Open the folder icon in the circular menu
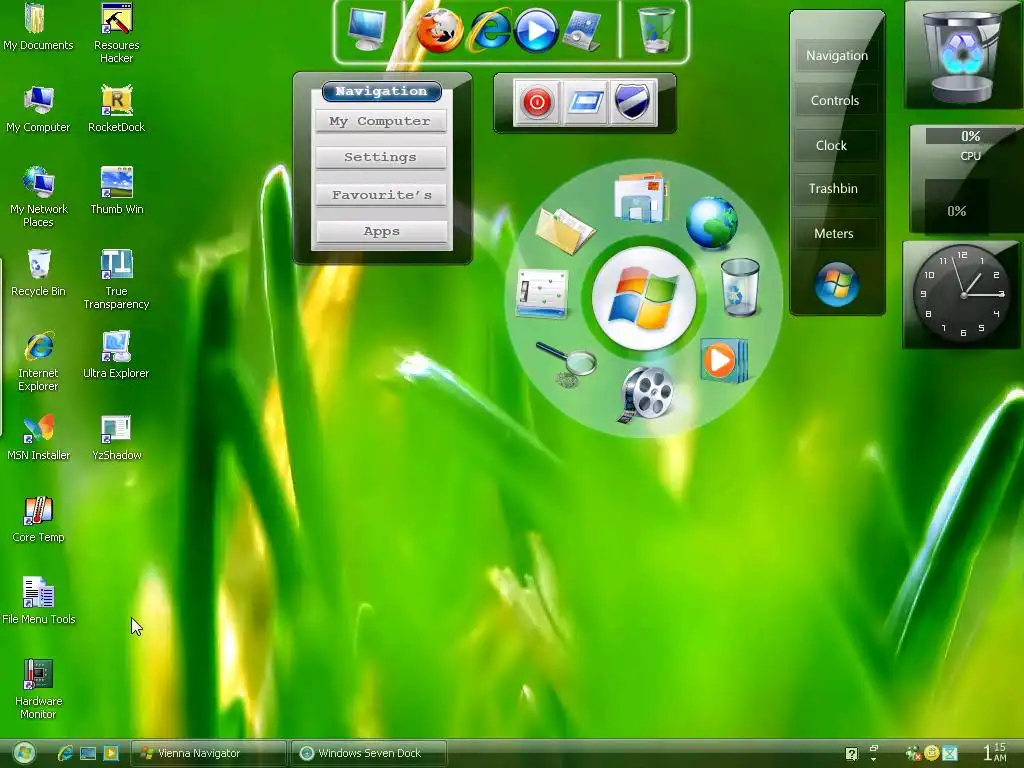The width and height of the screenshot is (1024, 768). (565, 231)
